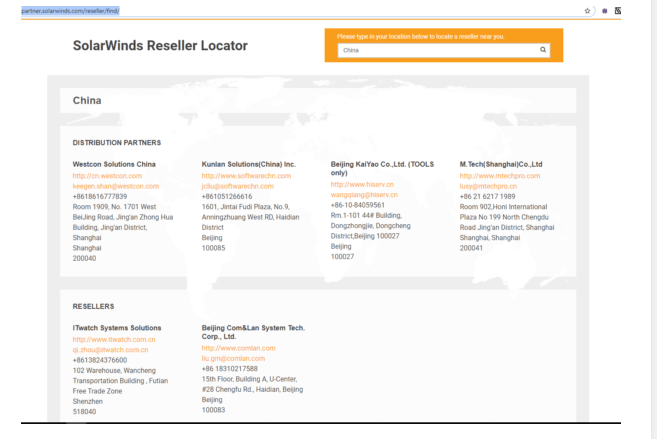Click the RESELLERS section title

point(93,307)
